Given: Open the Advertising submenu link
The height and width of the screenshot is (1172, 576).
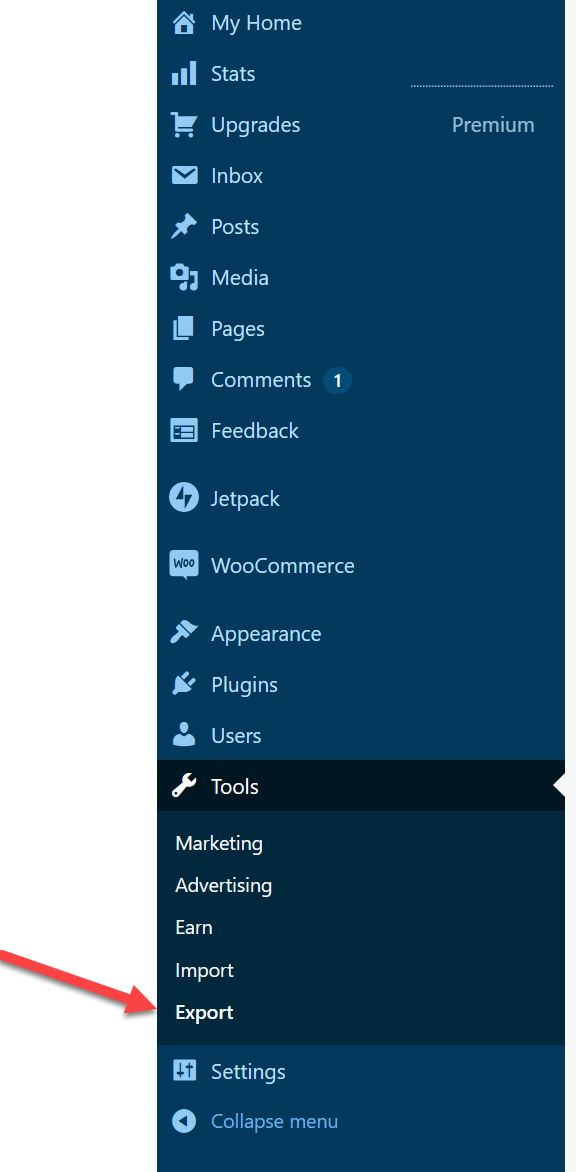Looking at the screenshot, I should (x=223, y=886).
